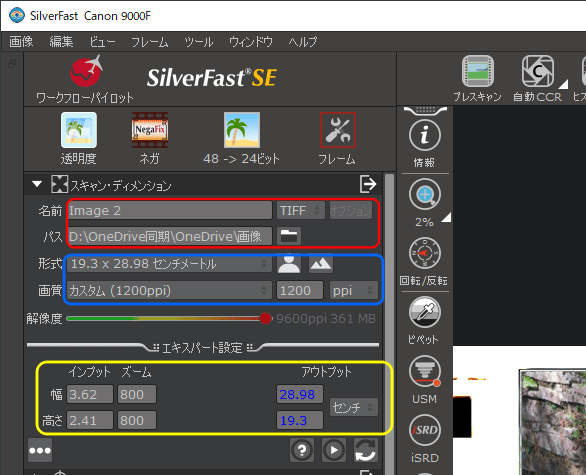Open the 回転/反転 compass tool
The width and height of the screenshot is (586, 475).
[x=425, y=253]
